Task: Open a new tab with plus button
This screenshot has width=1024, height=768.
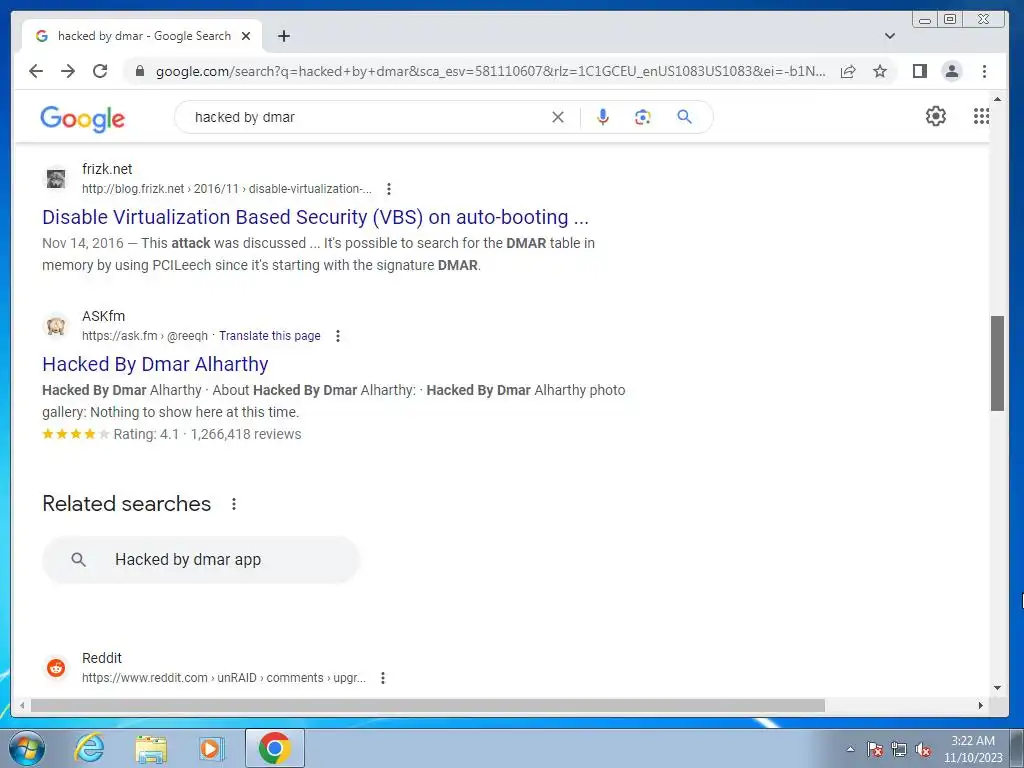Action: [x=283, y=36]
